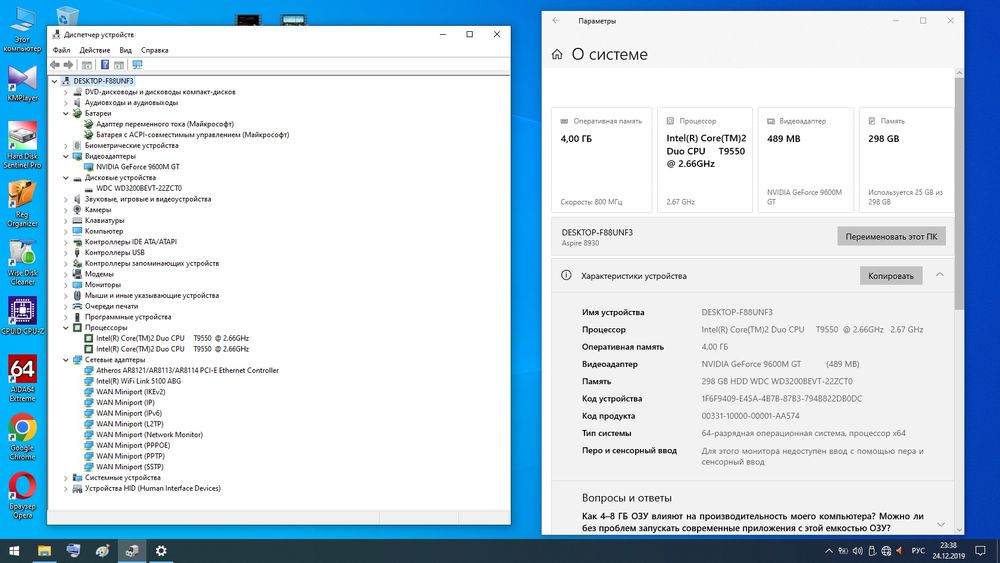
Task: Expand the Контроллеры USB node
Action: point(66,253)
